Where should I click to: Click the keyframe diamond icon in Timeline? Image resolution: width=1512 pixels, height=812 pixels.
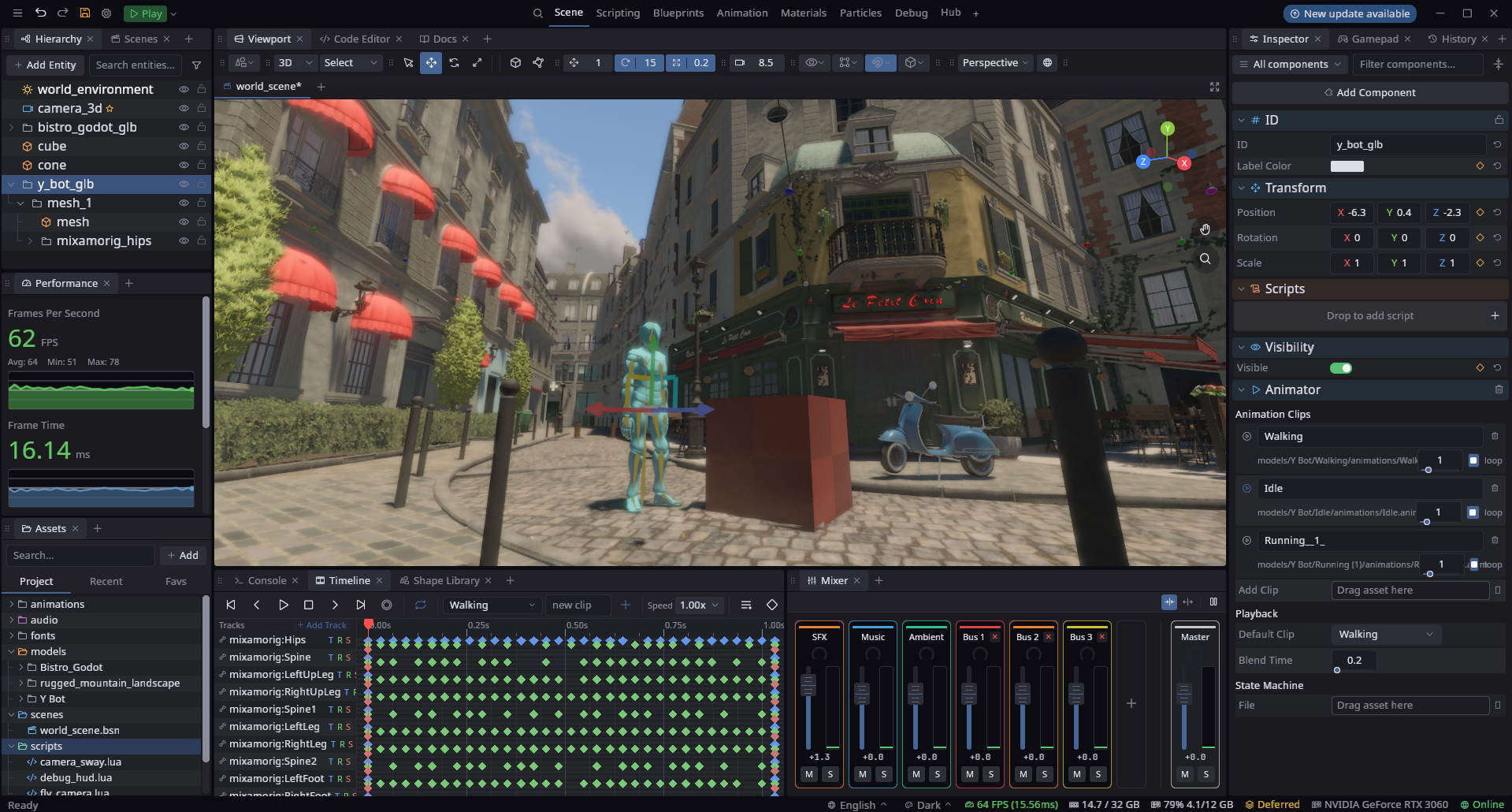[772, 605]
